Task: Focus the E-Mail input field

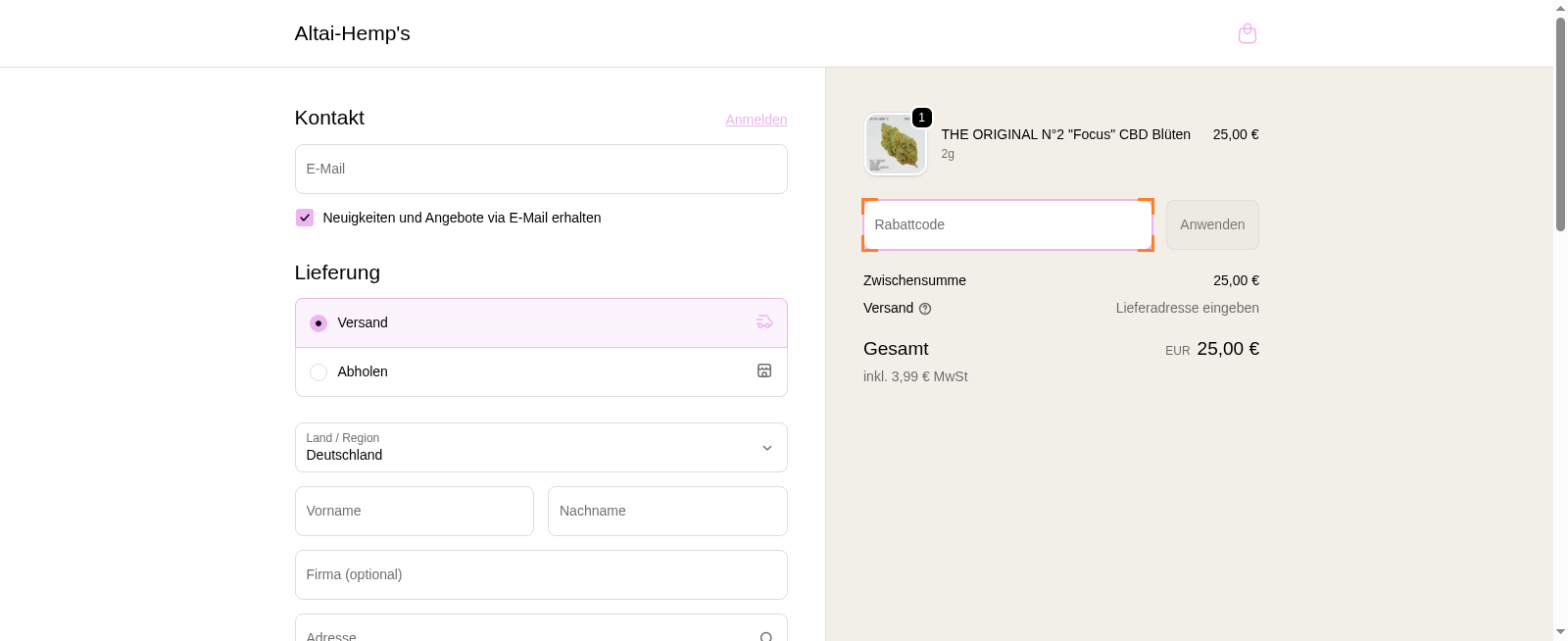Action: point(541,169)
